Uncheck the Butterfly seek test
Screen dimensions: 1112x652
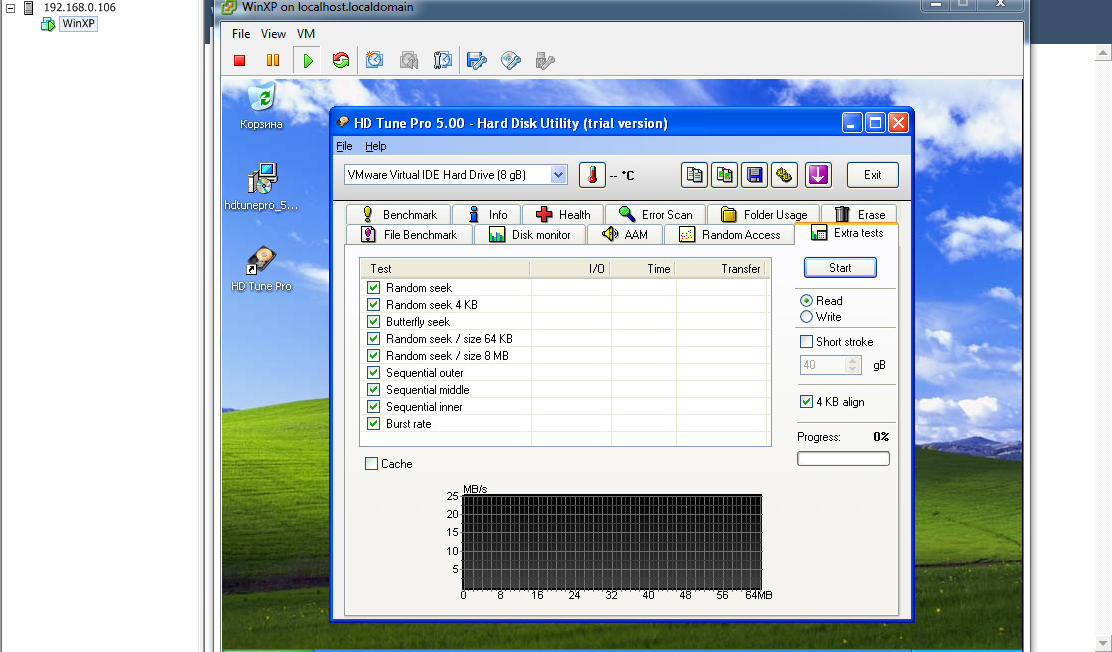click(x=374, y=322)
